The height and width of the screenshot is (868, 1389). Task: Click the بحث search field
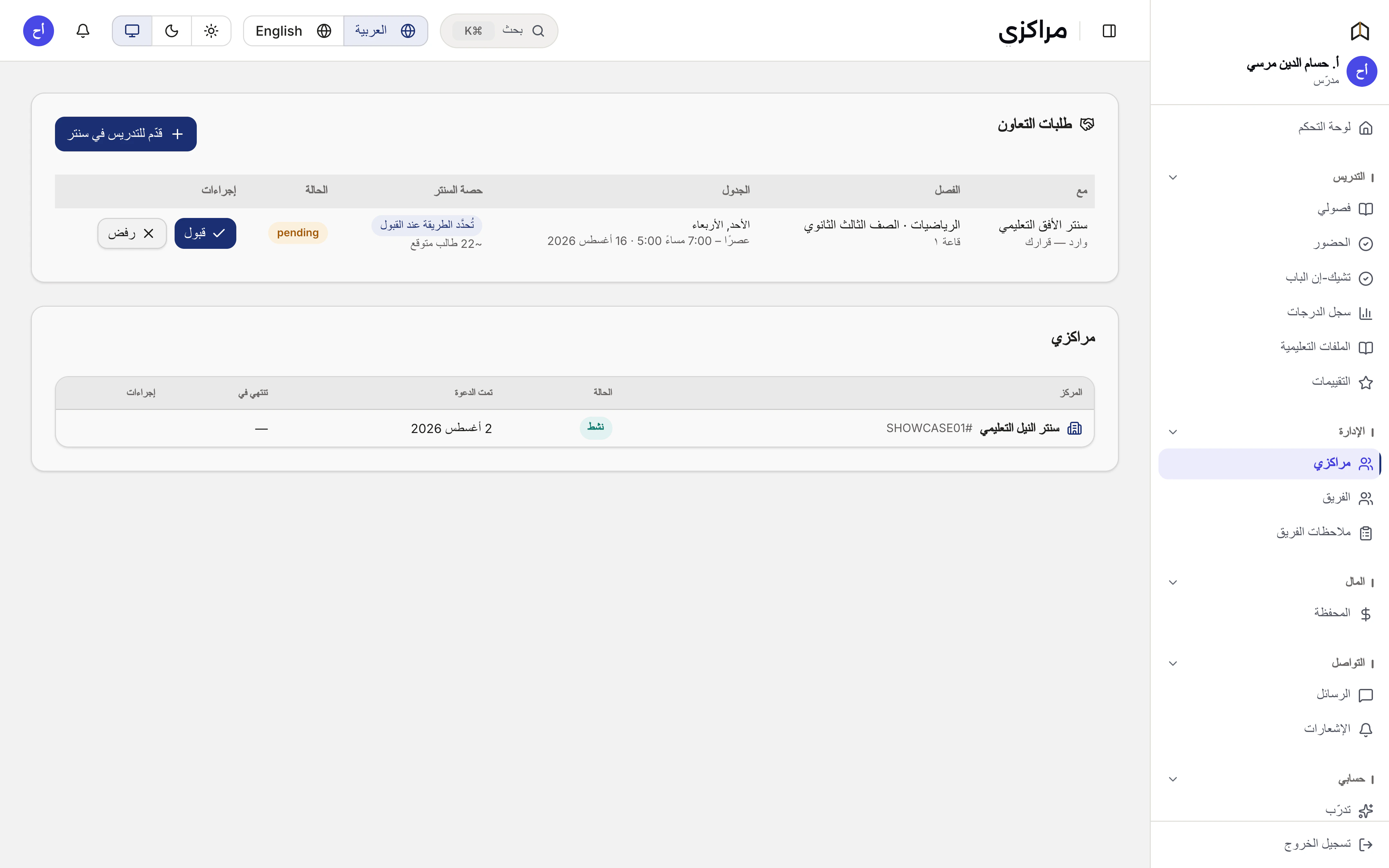[x=499, y=31]
